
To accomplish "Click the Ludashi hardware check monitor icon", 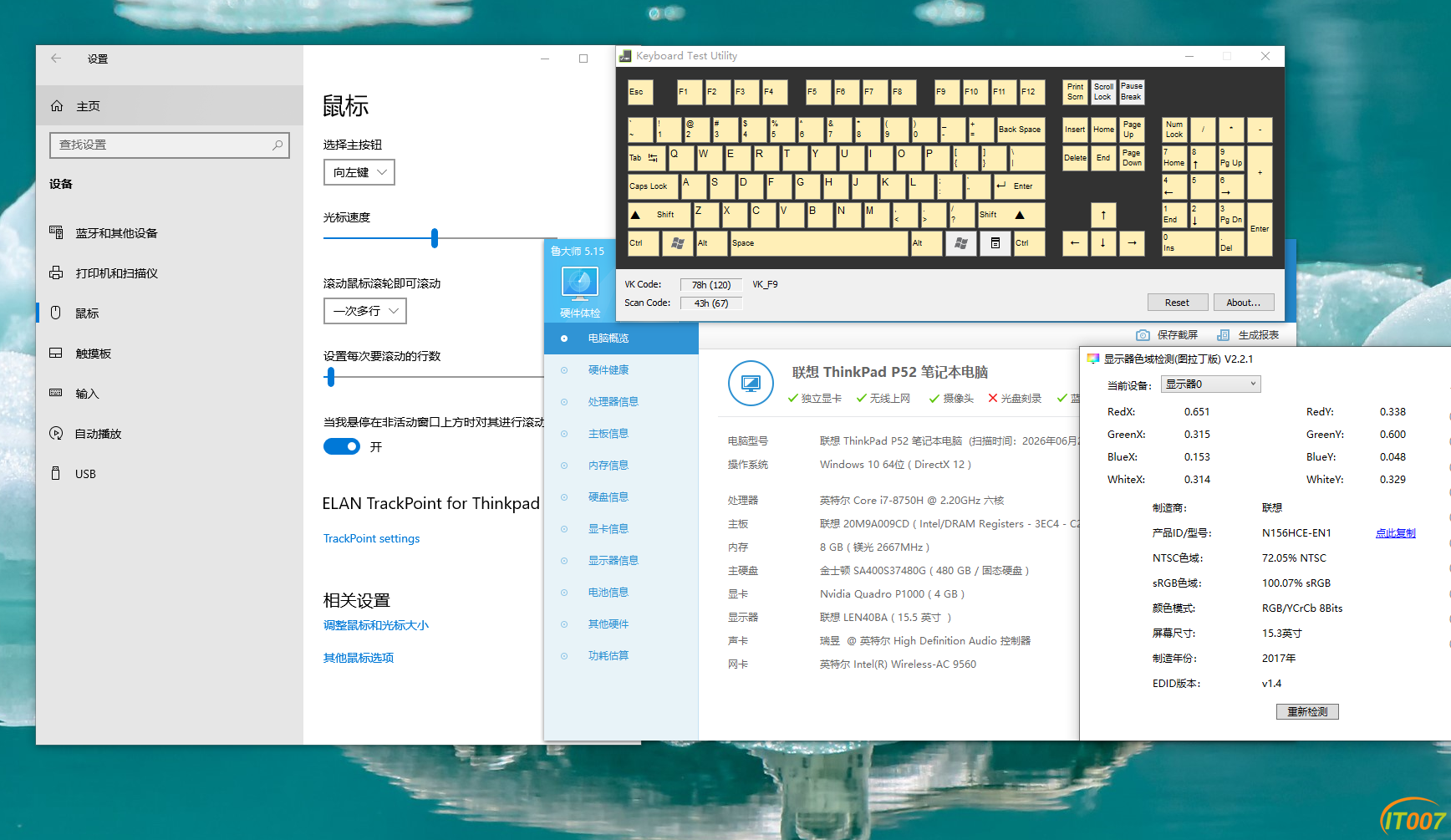I will click(x=579, y=283).
